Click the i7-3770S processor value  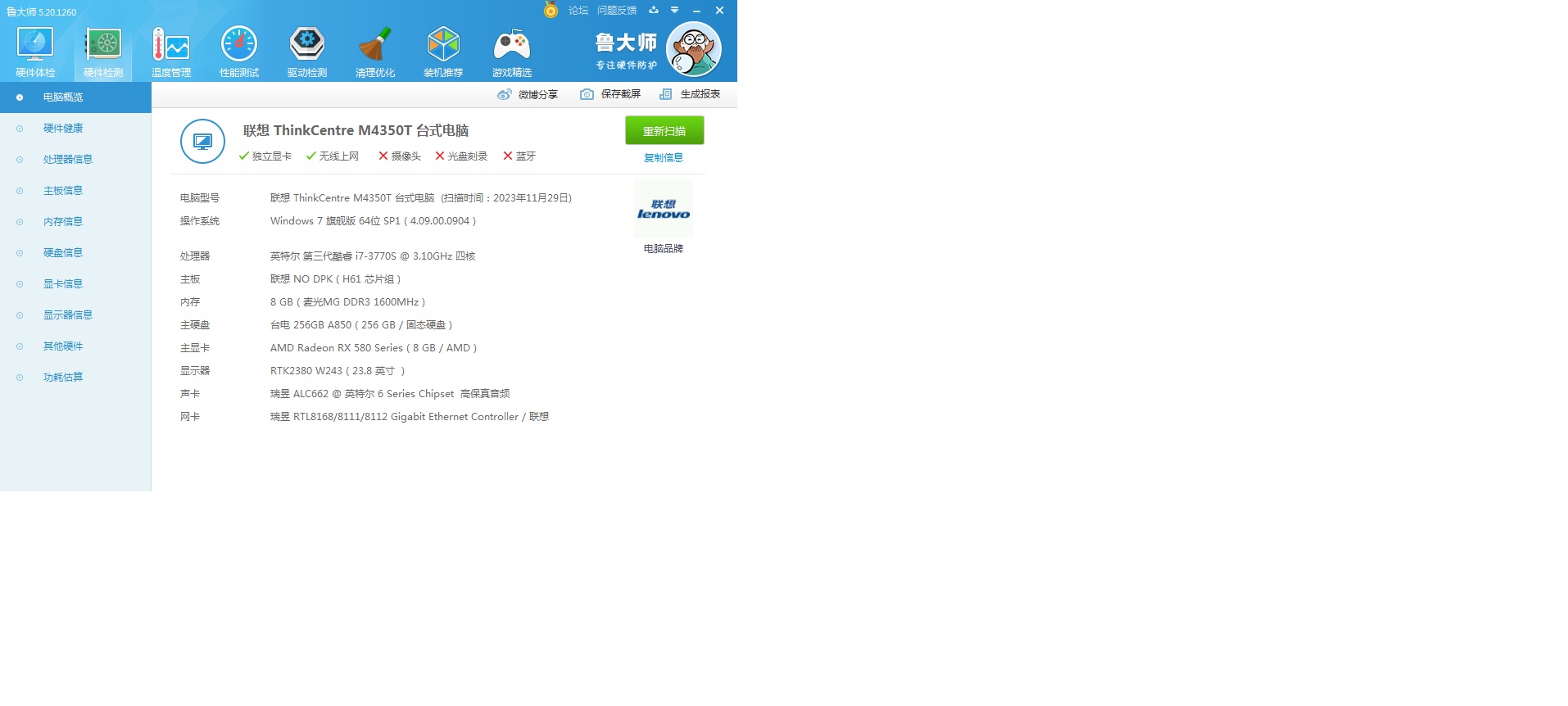pos(373,256)
